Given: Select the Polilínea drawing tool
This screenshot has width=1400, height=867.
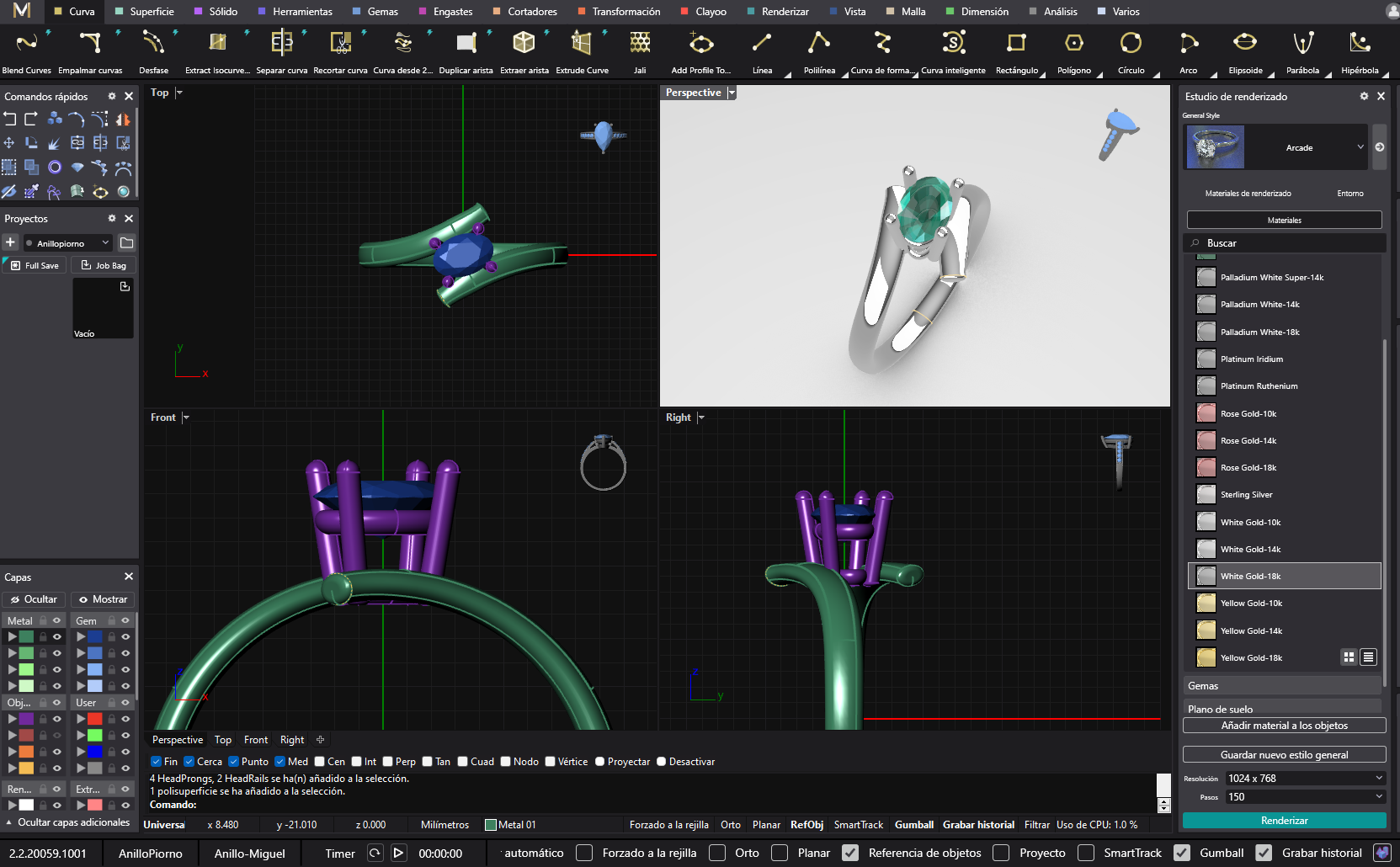Looking at the screenshot, I should point(818,43).
